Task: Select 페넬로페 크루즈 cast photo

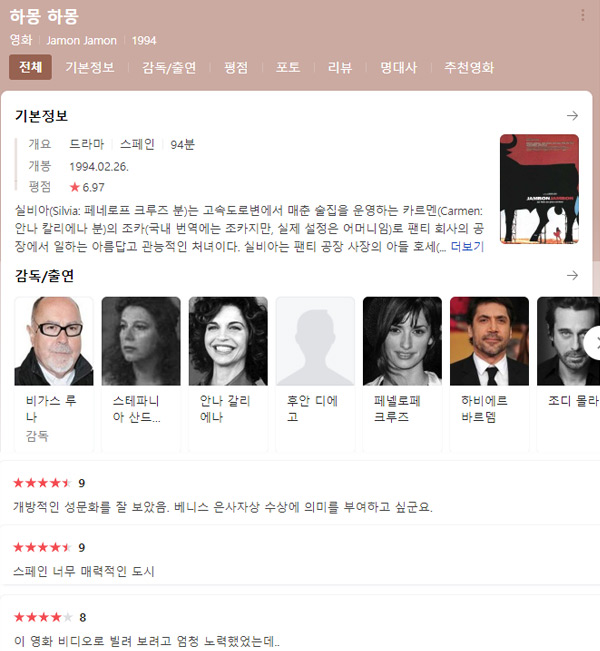Action: tap(402, 341)
